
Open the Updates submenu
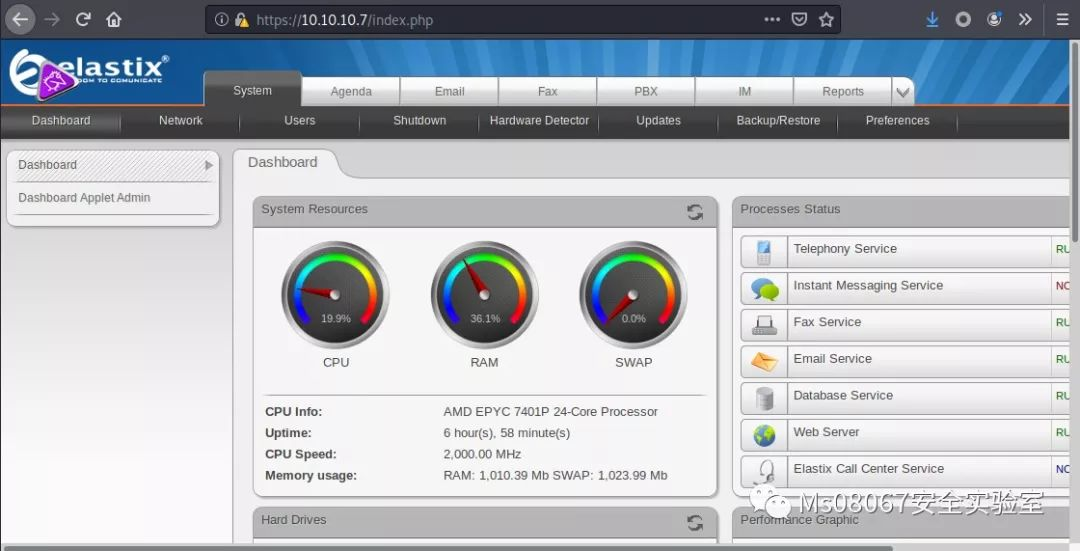pos(658,121)
